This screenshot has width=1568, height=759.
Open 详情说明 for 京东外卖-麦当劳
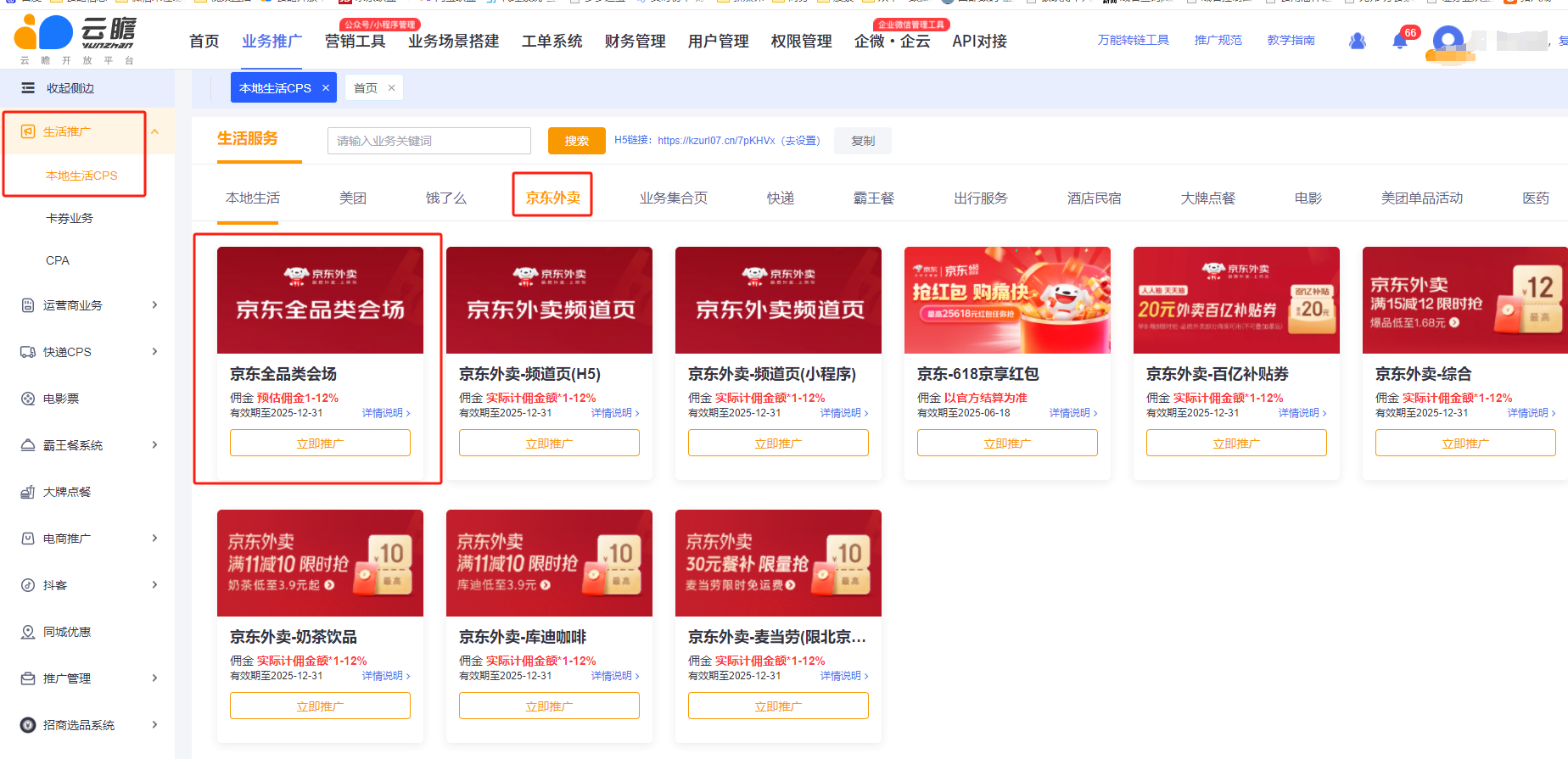click(844, 676)
